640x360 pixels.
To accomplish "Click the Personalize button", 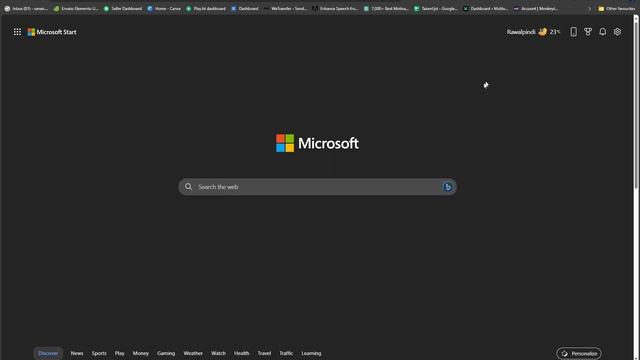I will [x=579, y=353].
